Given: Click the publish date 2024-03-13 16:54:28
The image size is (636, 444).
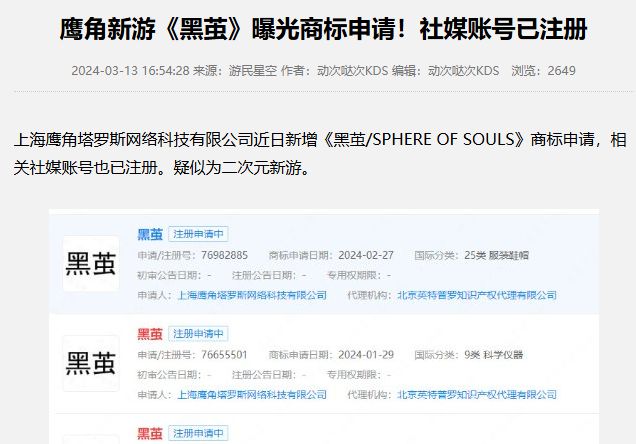Looking at the screenshot, I should (131, 71).
